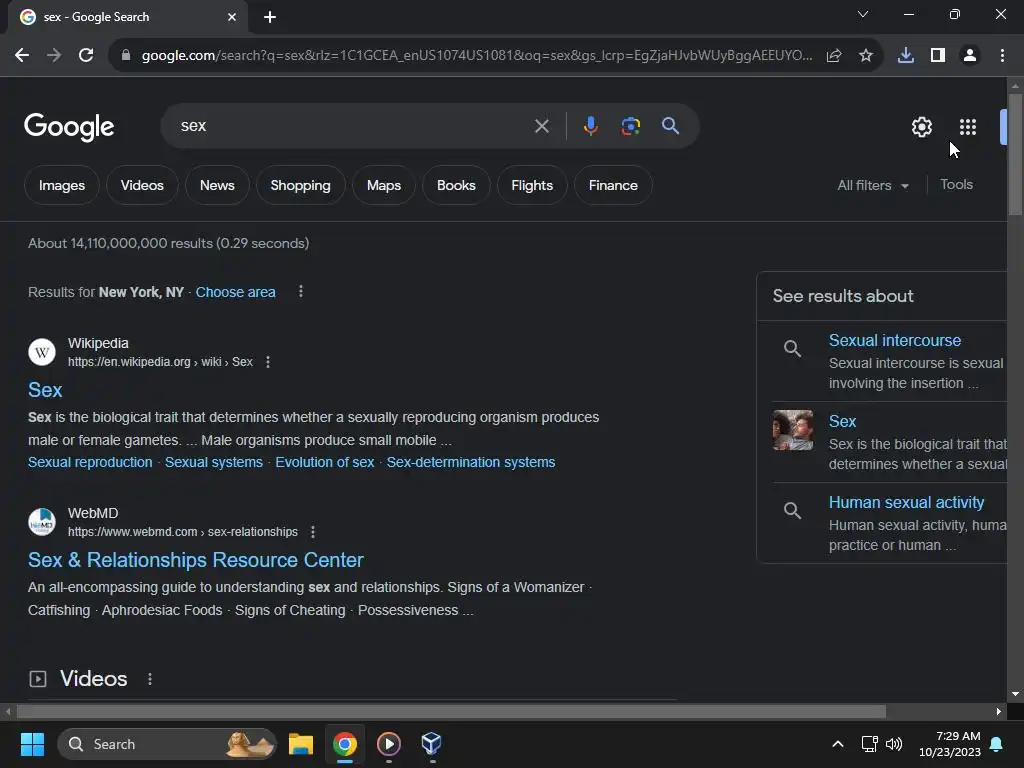Open the Sexual systems sublink
The width and height of the screenshot is (1024, 768).
click(x=214, y=462)
